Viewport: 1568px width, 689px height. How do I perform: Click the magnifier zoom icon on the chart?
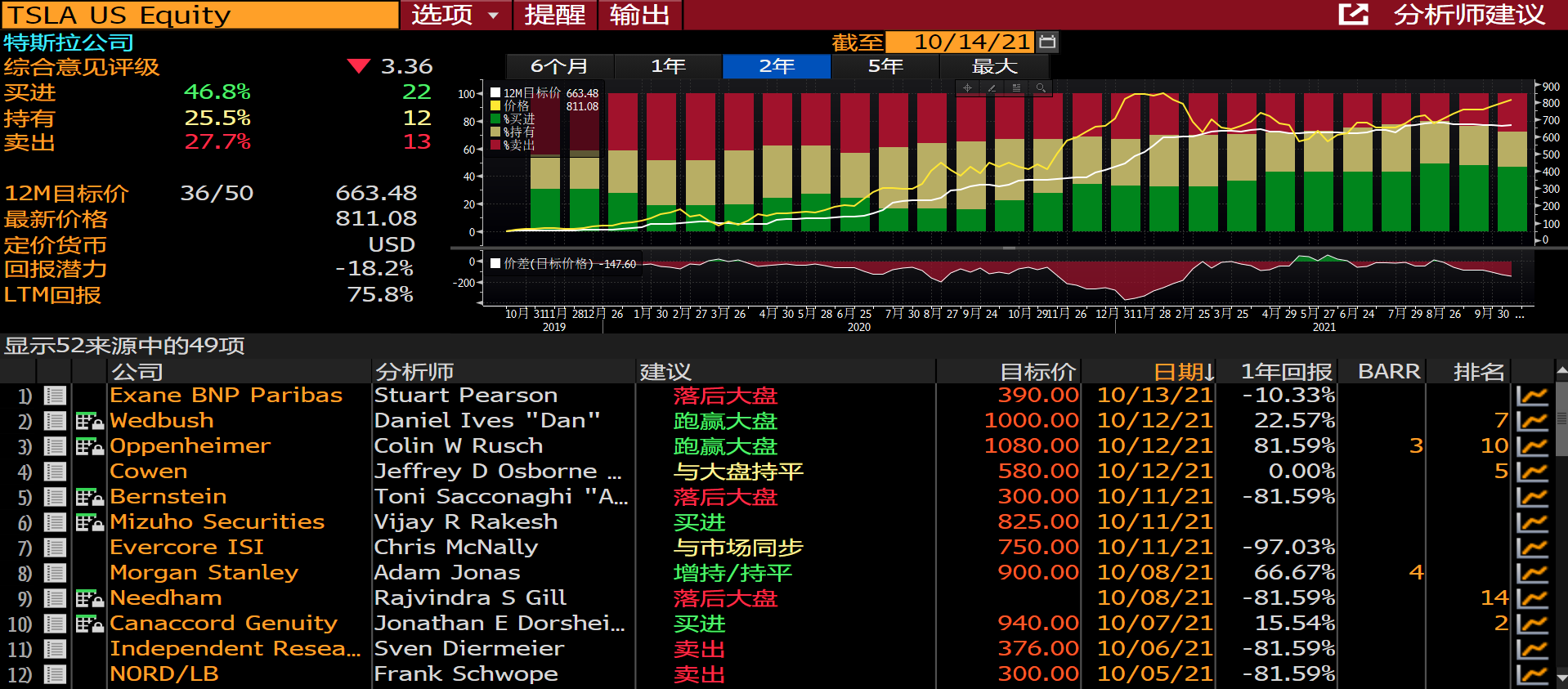pyautogui.click(x=1041, y=87)
